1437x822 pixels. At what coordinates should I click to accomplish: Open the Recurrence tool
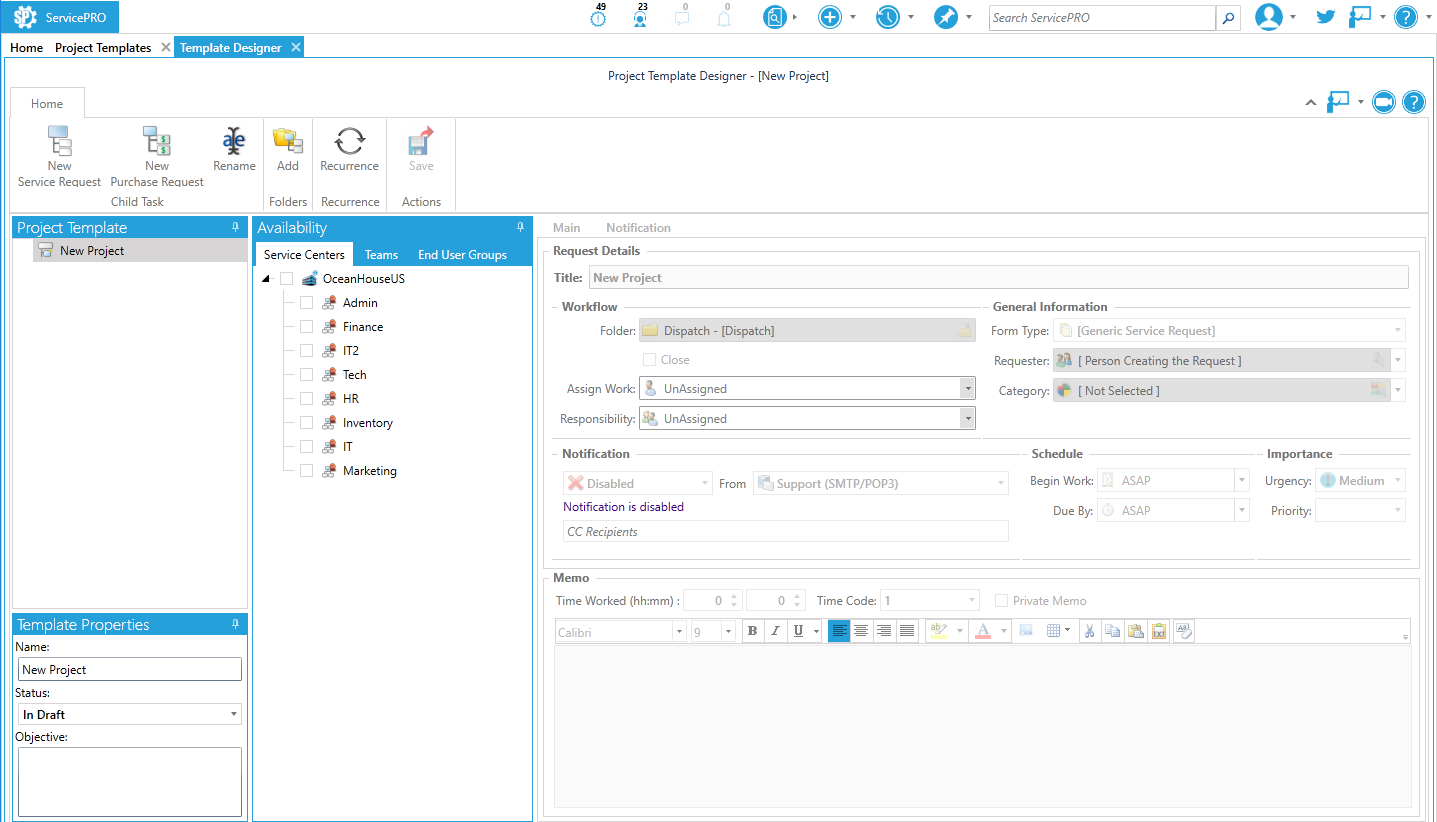(349, 141)
